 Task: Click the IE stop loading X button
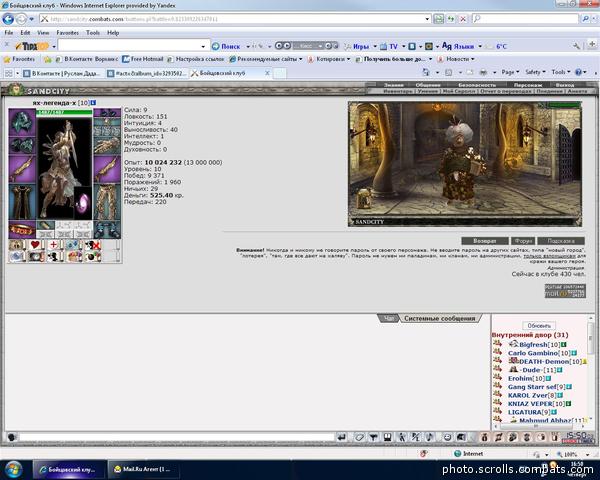click(463, 18)
